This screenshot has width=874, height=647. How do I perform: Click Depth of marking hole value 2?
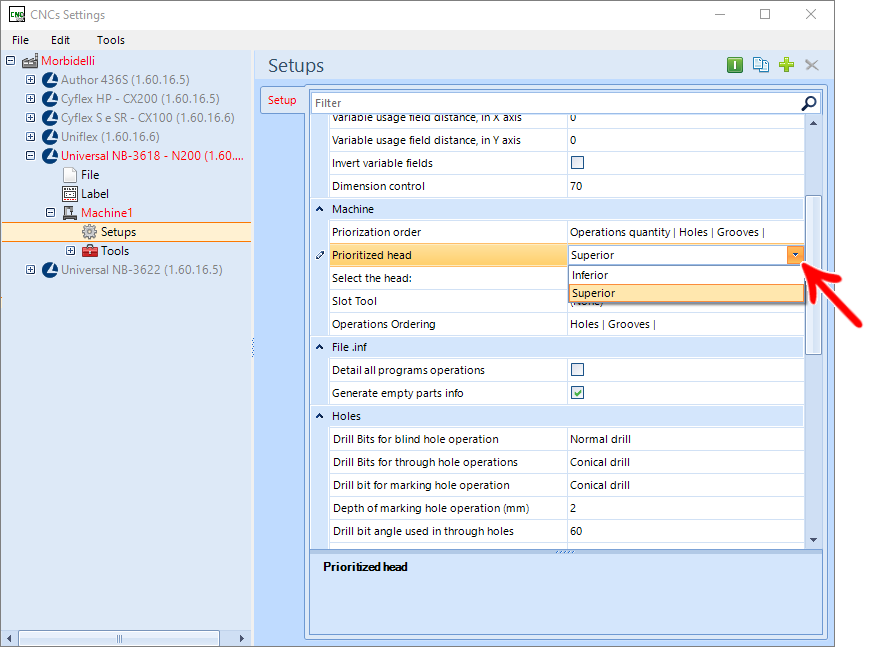(x=573, y=508)
